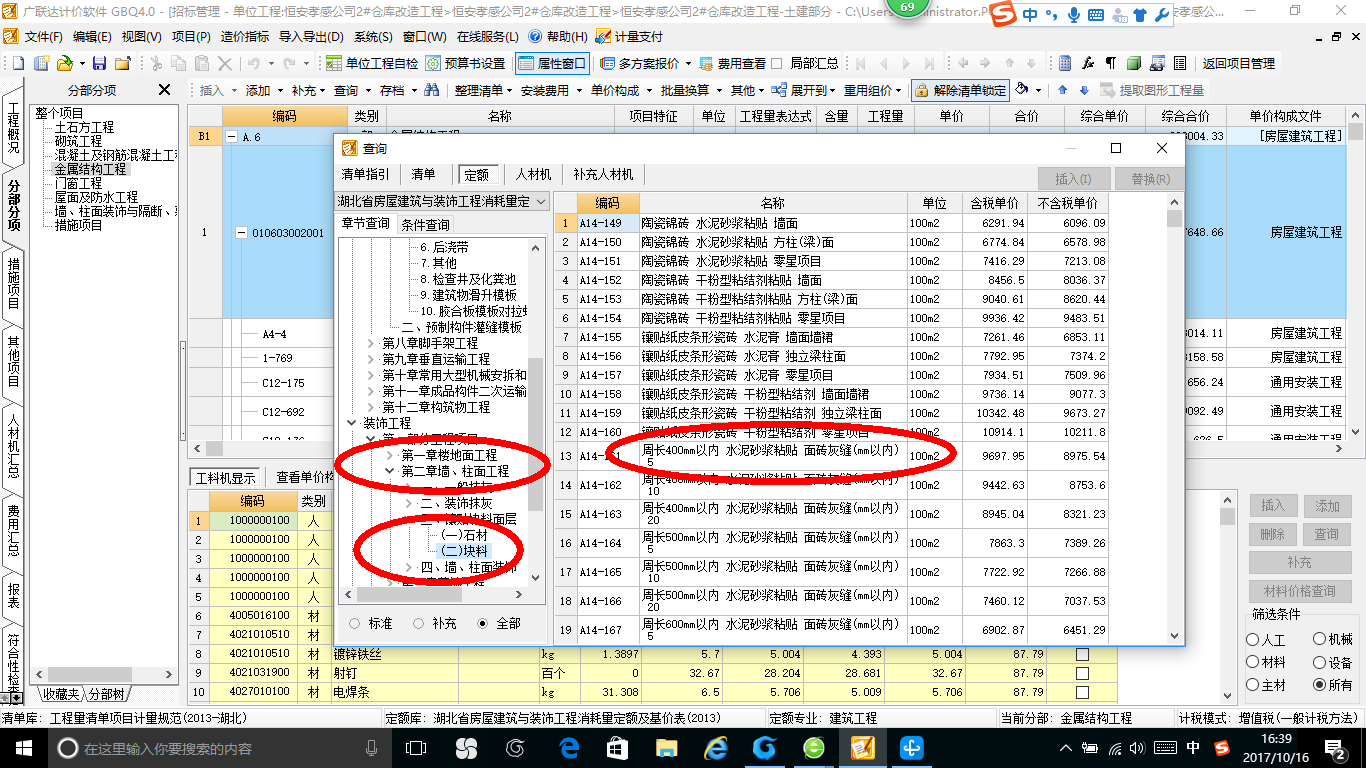Screen dimensions: 1366x768
Task: Open 多方案报价 multi-scheme quote
Action: 646,63
